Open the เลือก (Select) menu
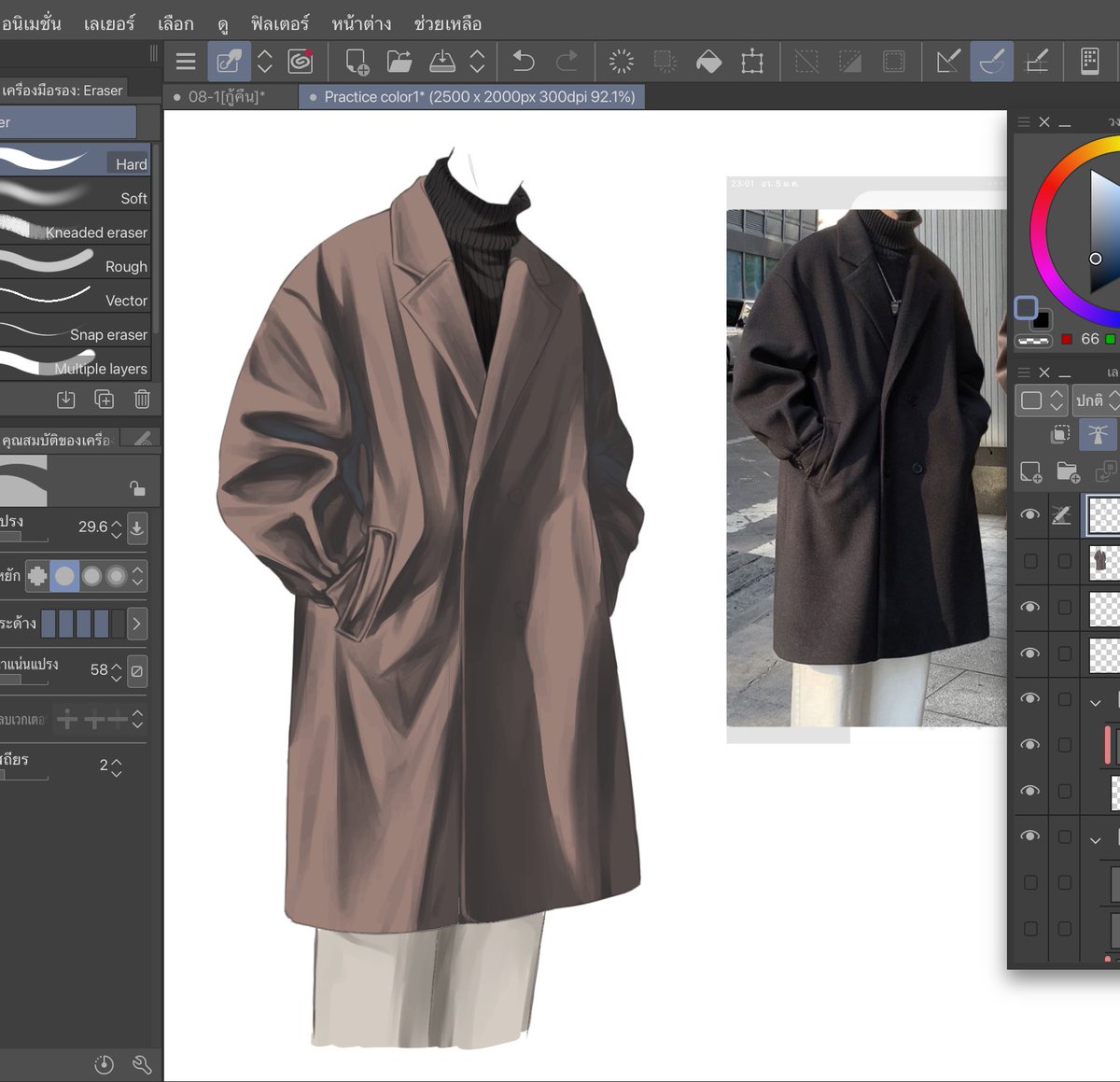 click(x=175, y=23)
